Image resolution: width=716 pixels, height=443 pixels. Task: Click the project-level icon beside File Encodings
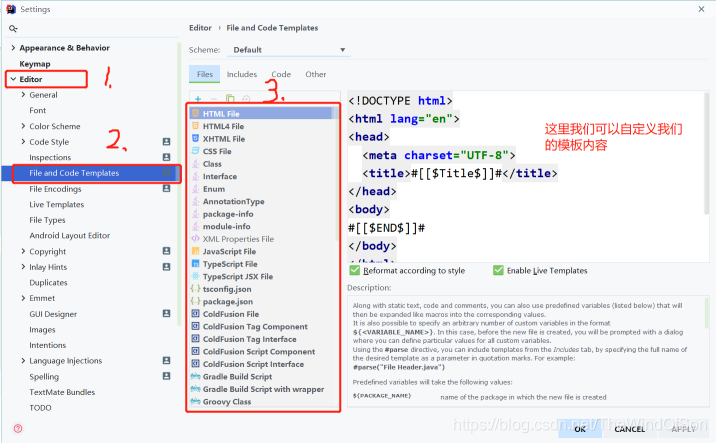[167, 188]
